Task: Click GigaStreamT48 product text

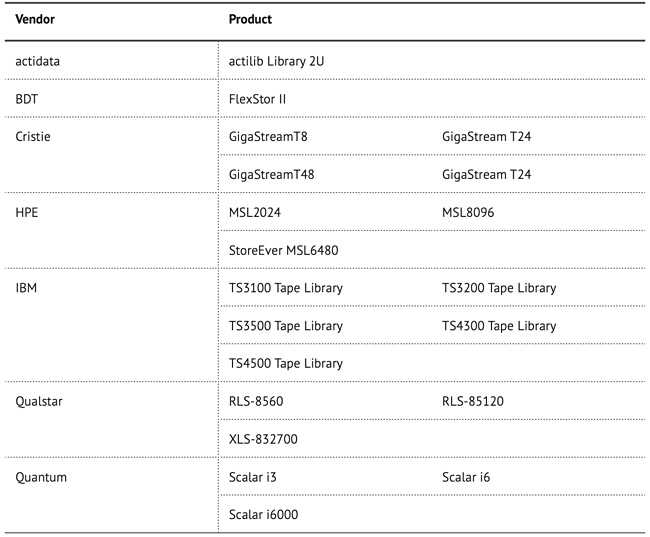Action: point(271,174)
